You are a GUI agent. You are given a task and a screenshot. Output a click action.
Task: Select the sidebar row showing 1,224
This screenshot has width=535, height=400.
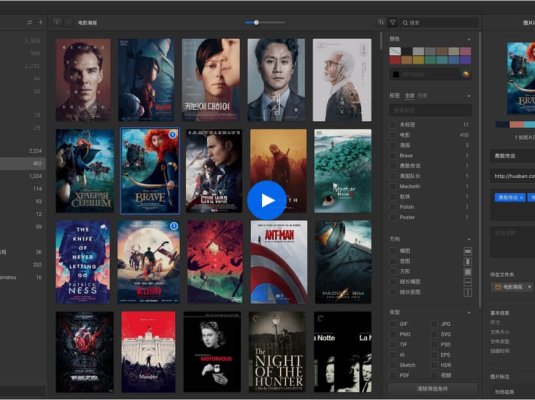pos(23,176)
